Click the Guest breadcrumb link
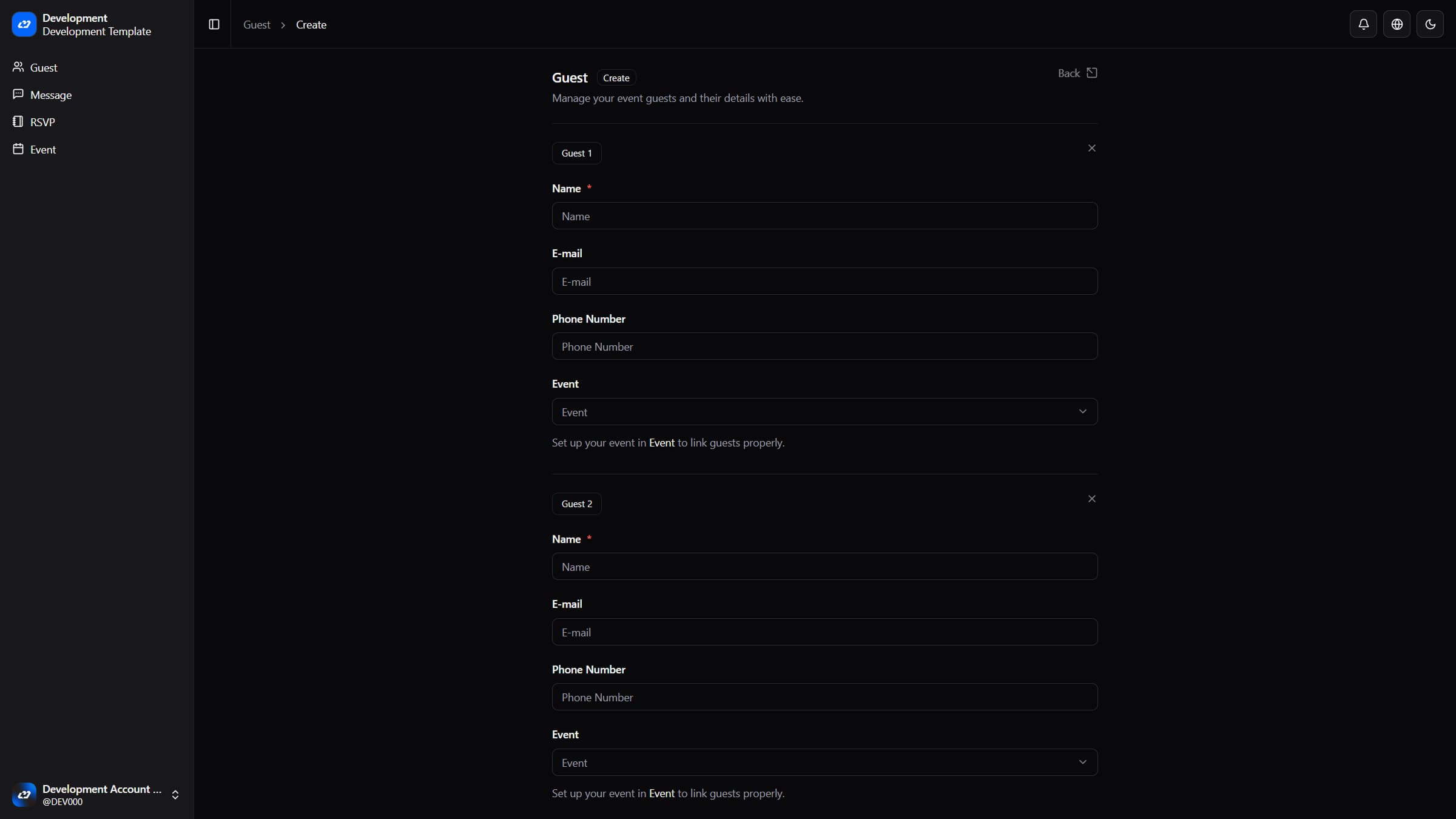1456x819 pixels. (257, 25)
